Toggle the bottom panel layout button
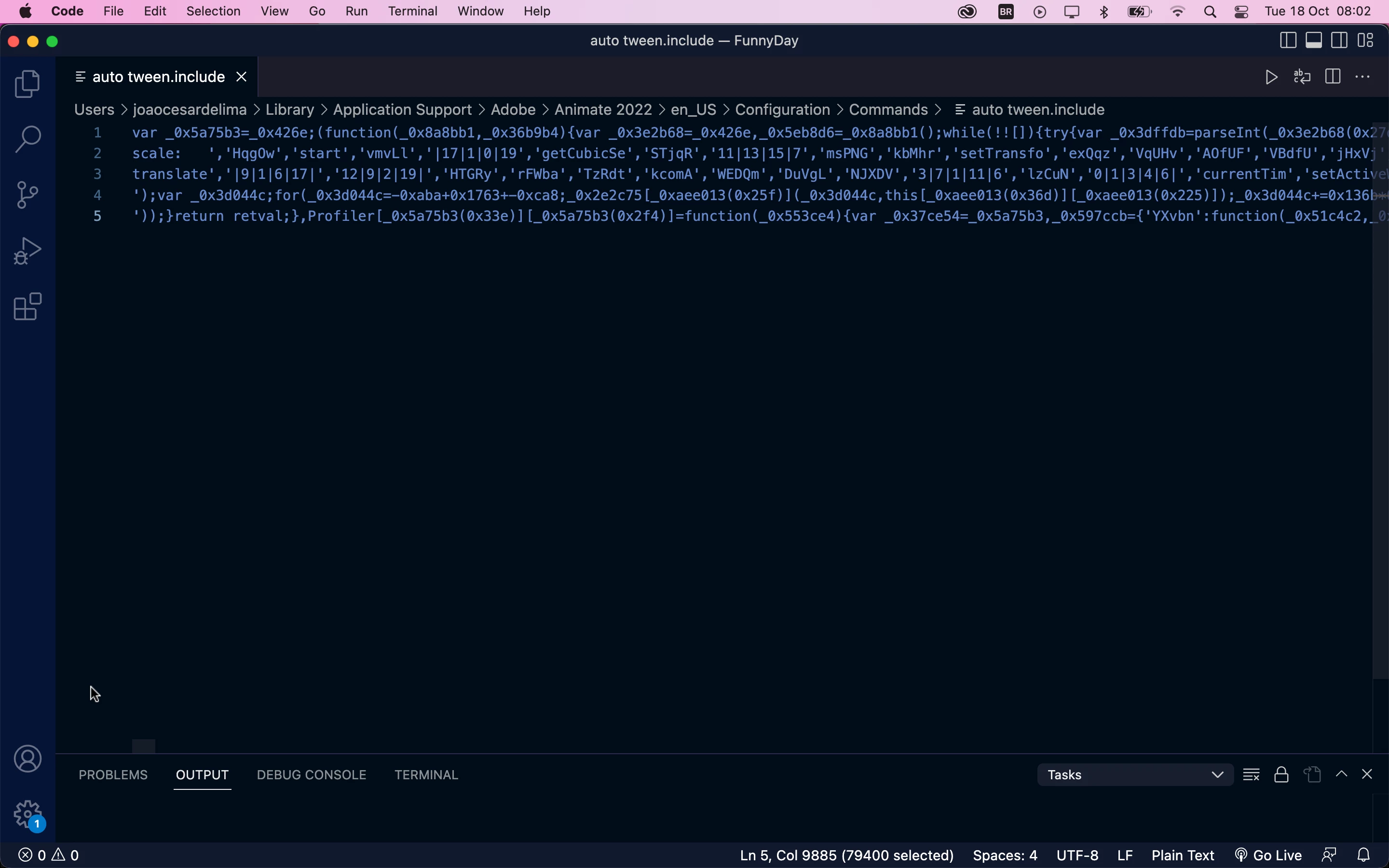The width and height of the screenshot is (1389, 868). tap(1314, 41)
